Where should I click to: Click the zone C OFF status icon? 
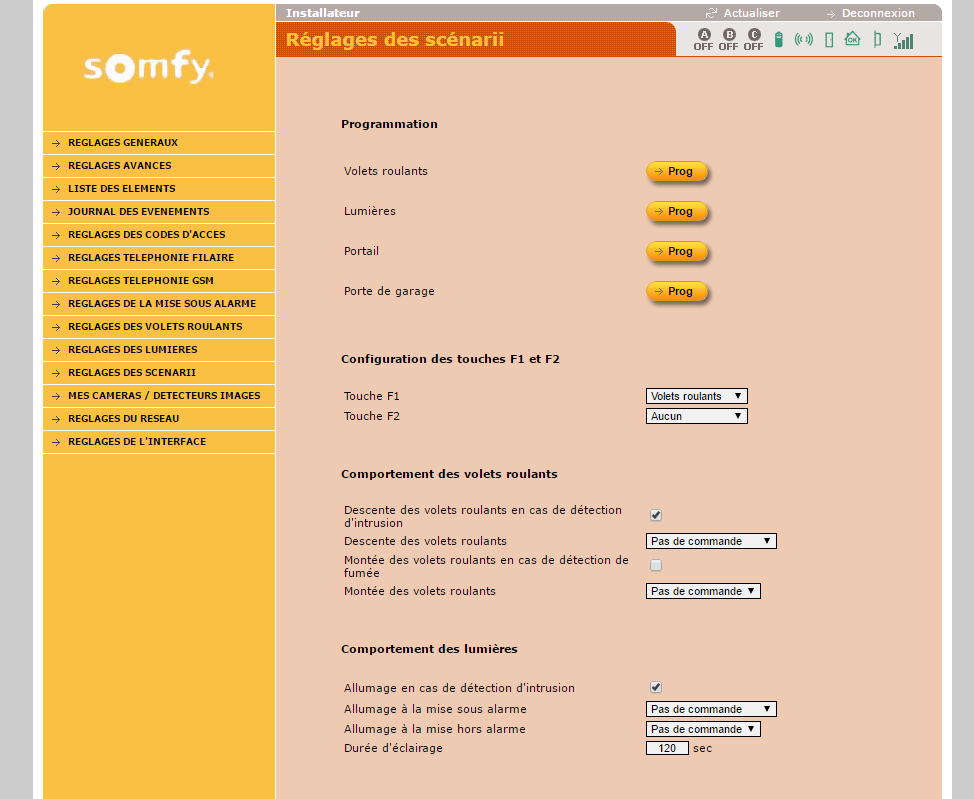point(753,40)
